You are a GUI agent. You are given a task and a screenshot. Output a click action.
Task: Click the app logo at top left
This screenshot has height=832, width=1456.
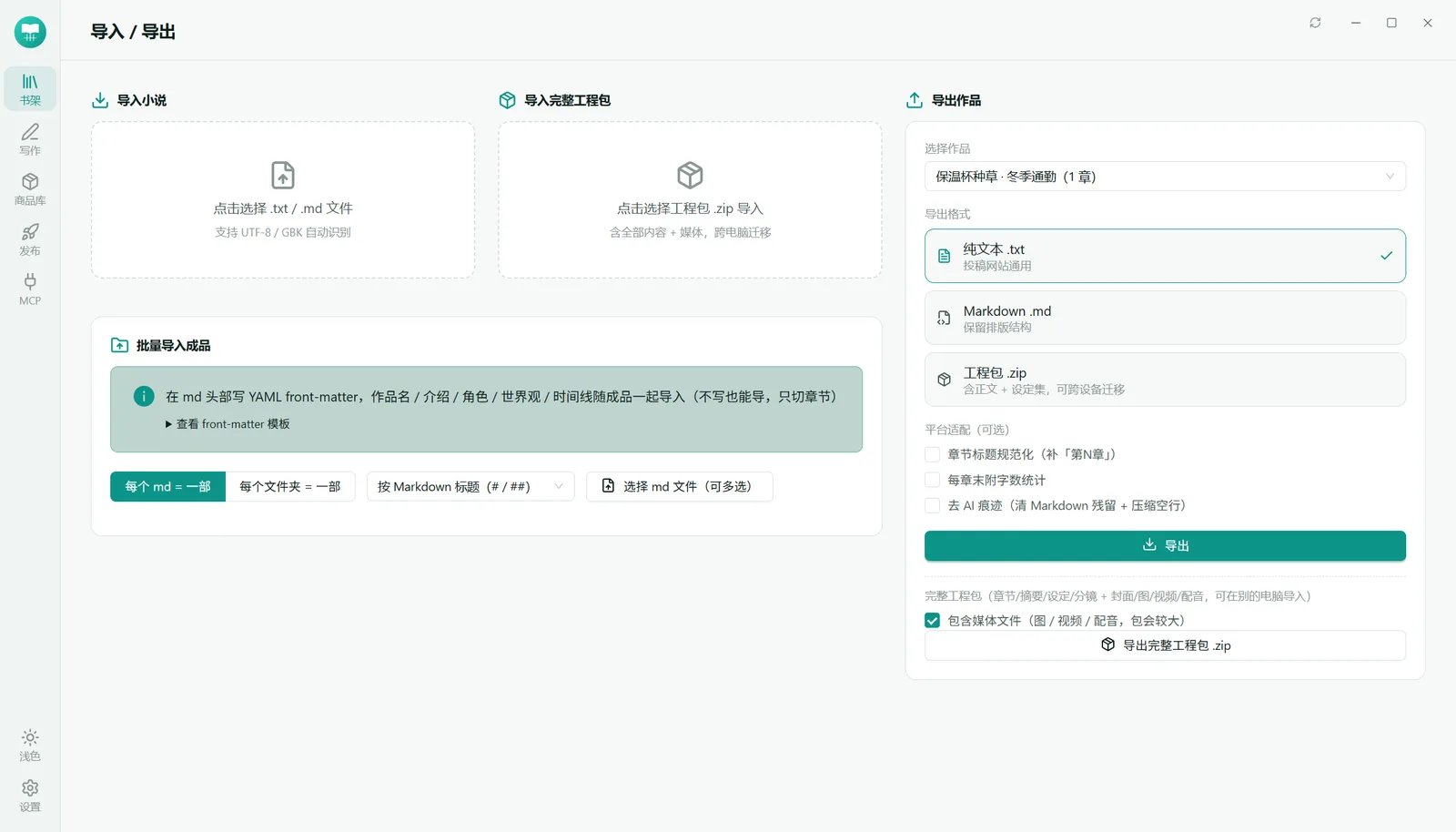tap(30, 32)
